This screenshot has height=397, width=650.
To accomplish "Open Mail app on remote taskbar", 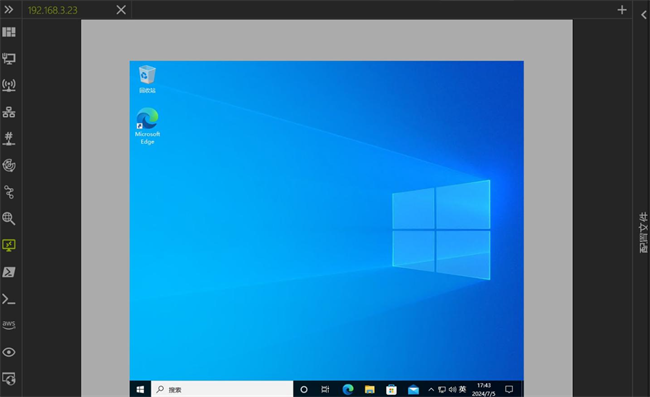I will (413, 390).
